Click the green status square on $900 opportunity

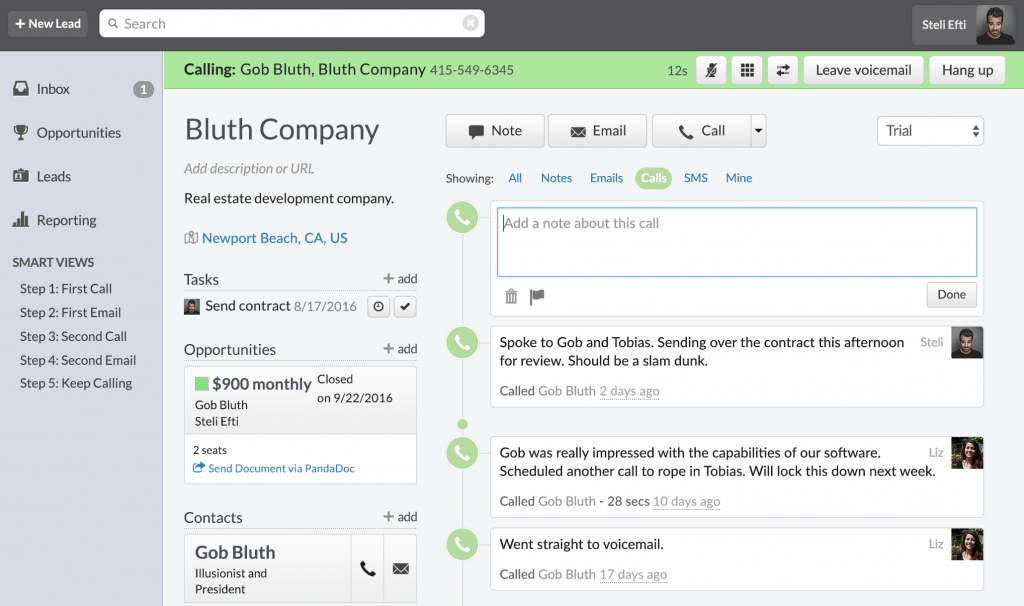[x=202, y=384]
